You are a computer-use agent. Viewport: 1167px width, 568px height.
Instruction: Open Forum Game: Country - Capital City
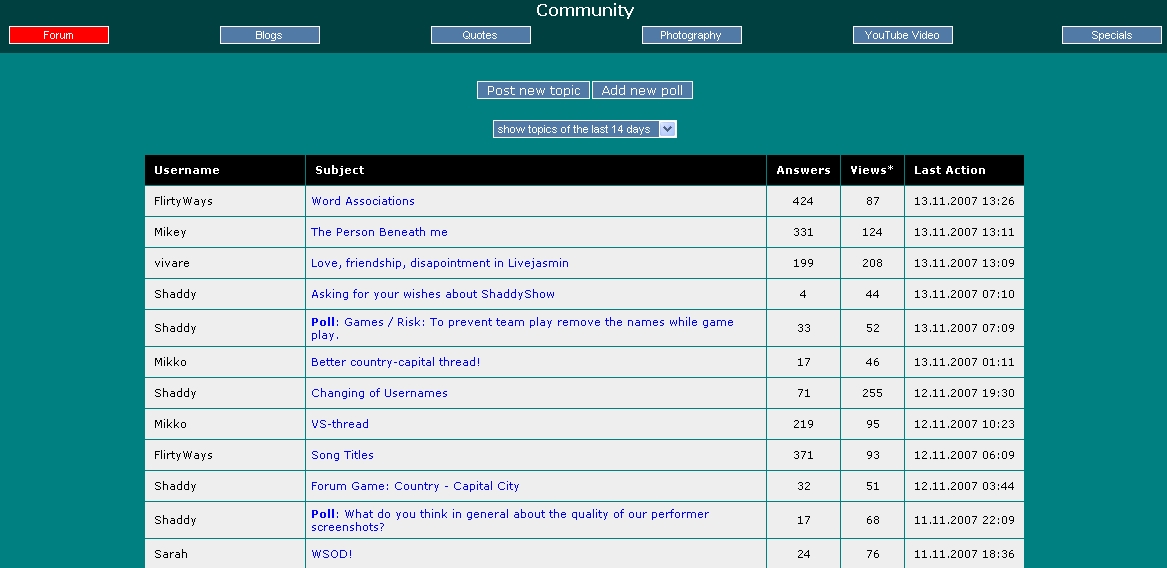[x=415, y=486]
